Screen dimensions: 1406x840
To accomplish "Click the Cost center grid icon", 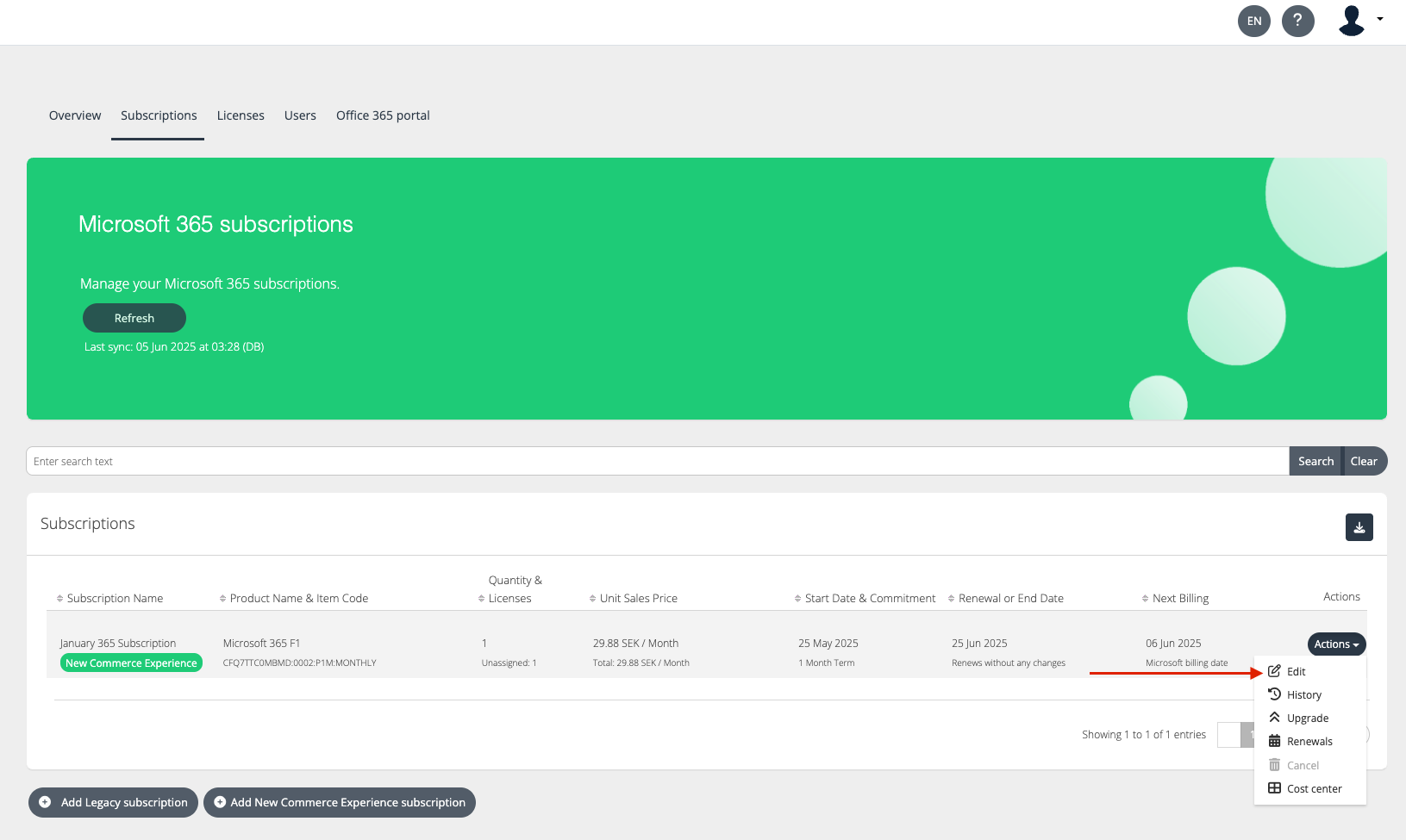I will click(x=1274, y=788).
